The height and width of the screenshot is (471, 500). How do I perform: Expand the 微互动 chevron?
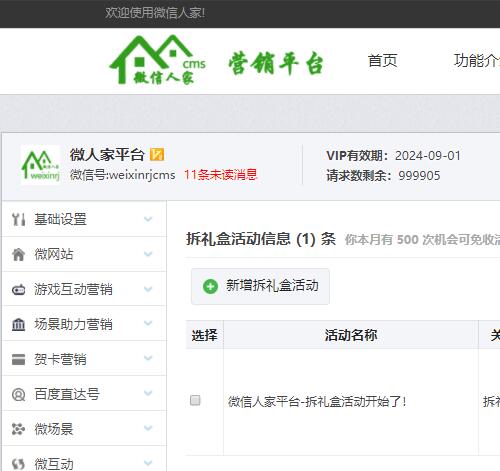[x=148, y=463]
